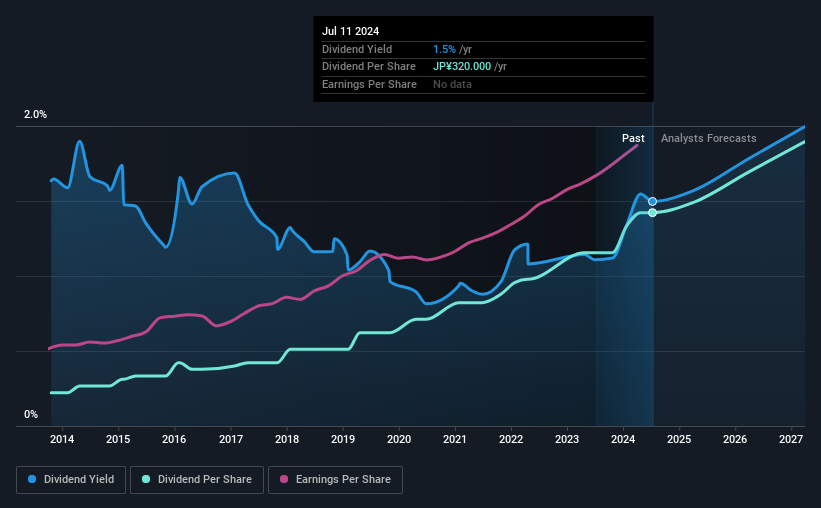Click the Dividend Yield row label in tooltip
821x508 pixels.
click(357, 49)
